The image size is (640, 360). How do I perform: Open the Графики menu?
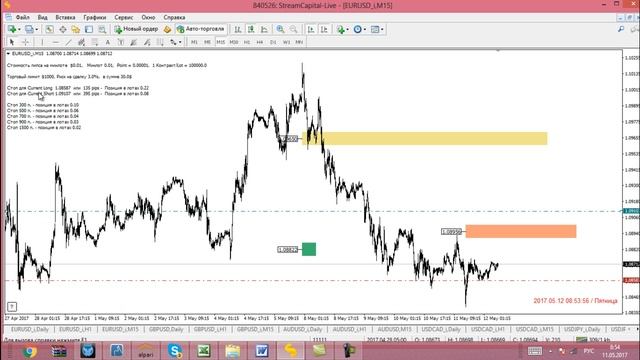click(x=95, y=18)
